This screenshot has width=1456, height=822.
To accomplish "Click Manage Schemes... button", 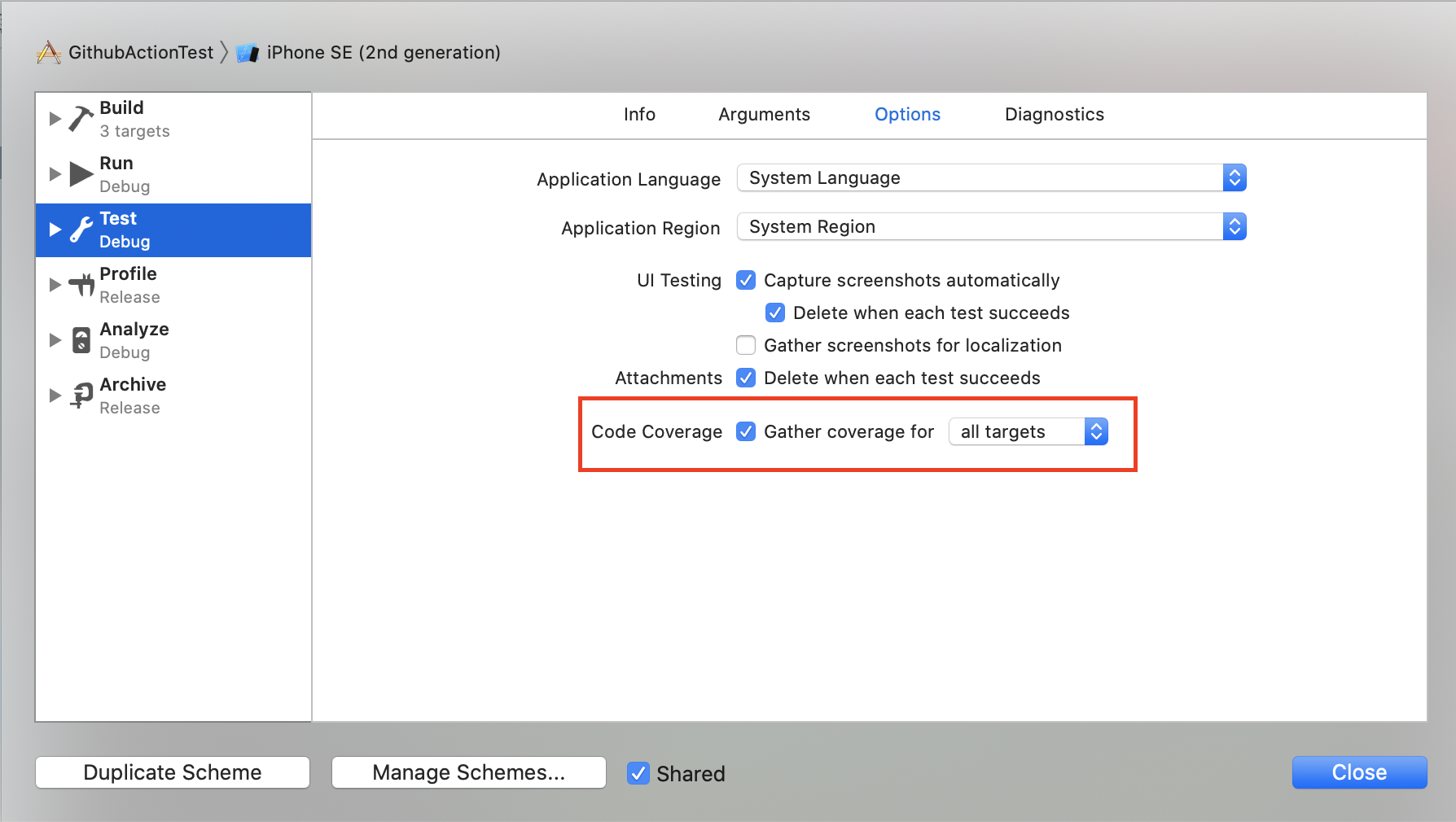I will pyautogui.click(x=469, y=772).
